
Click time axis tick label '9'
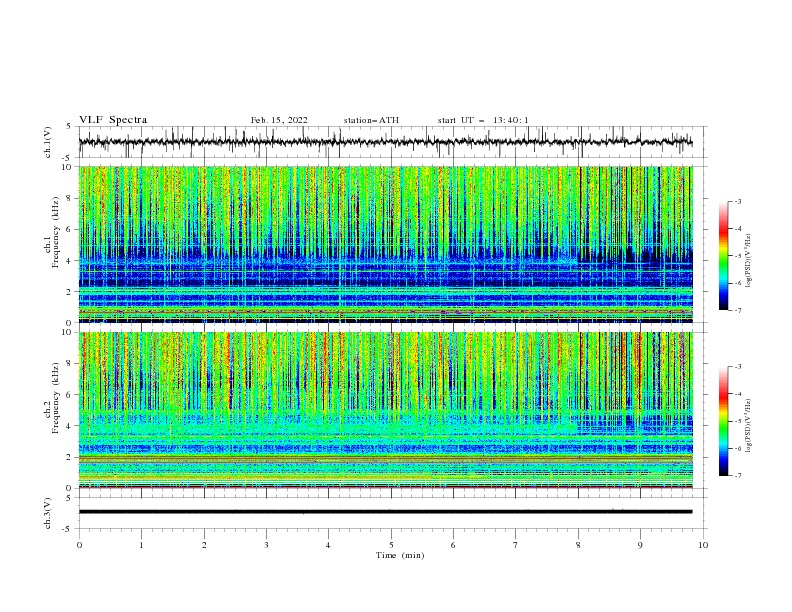pyautogui.click(x=640, y=545)
